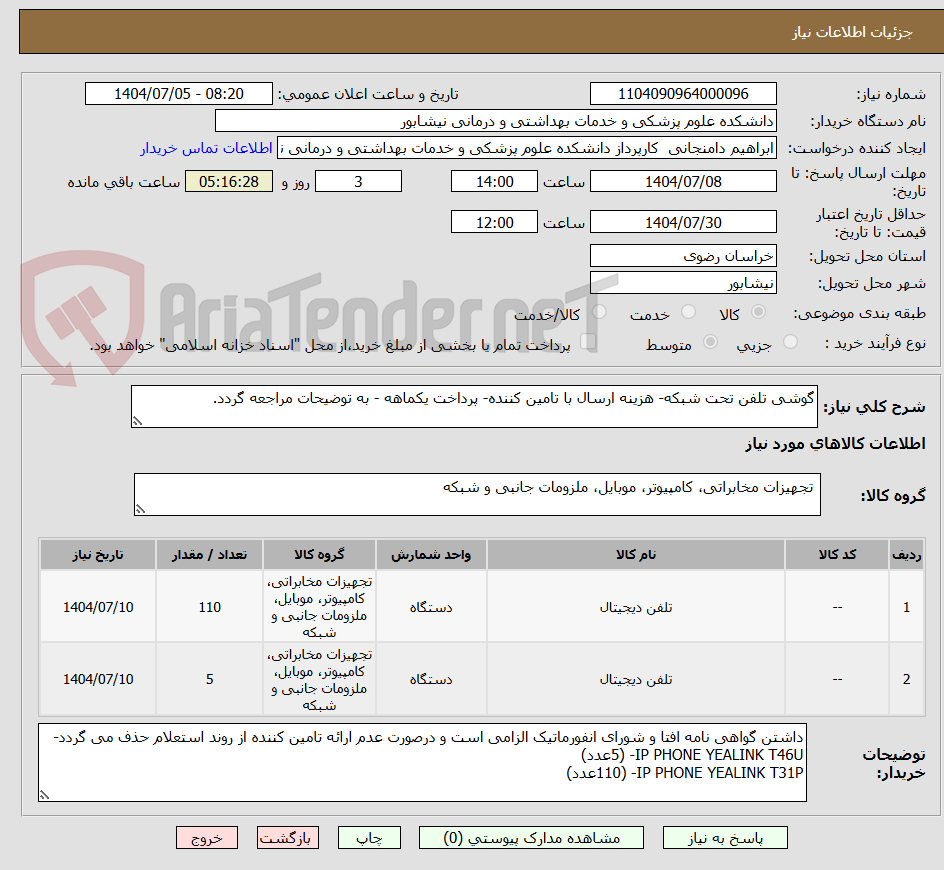
Task: Grab resize handle of توضیحات خریدار box
Action: coord(44,795)
